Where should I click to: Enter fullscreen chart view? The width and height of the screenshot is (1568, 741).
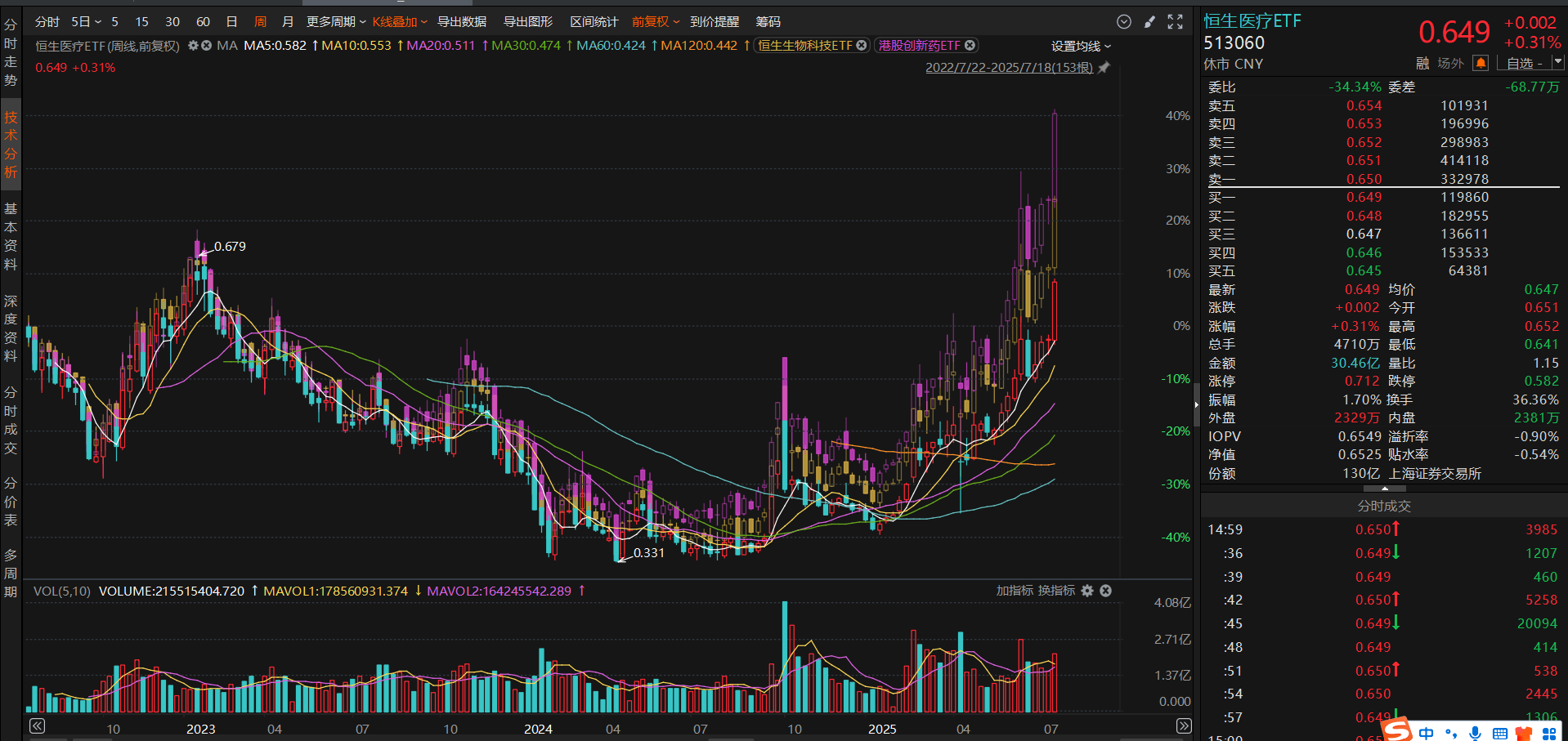click(1175, 22)
